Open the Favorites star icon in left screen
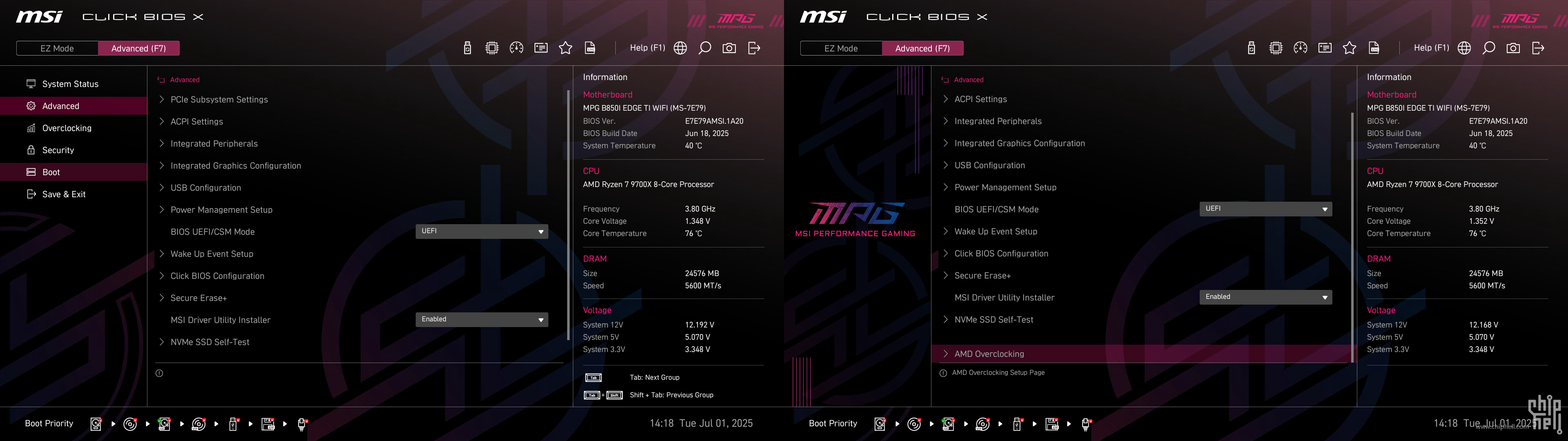 566,48
